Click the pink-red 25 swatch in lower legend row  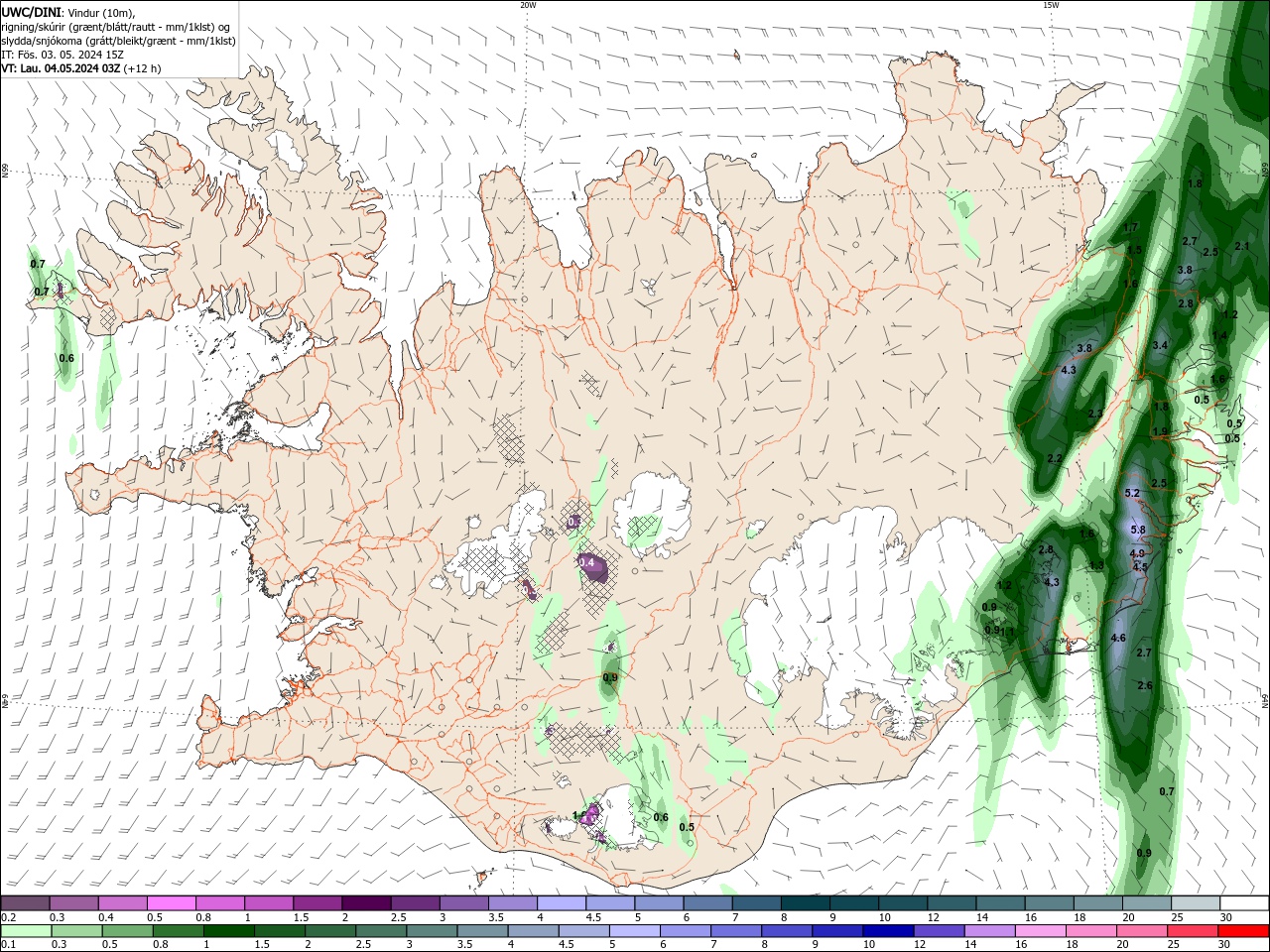click(1191, 931)
